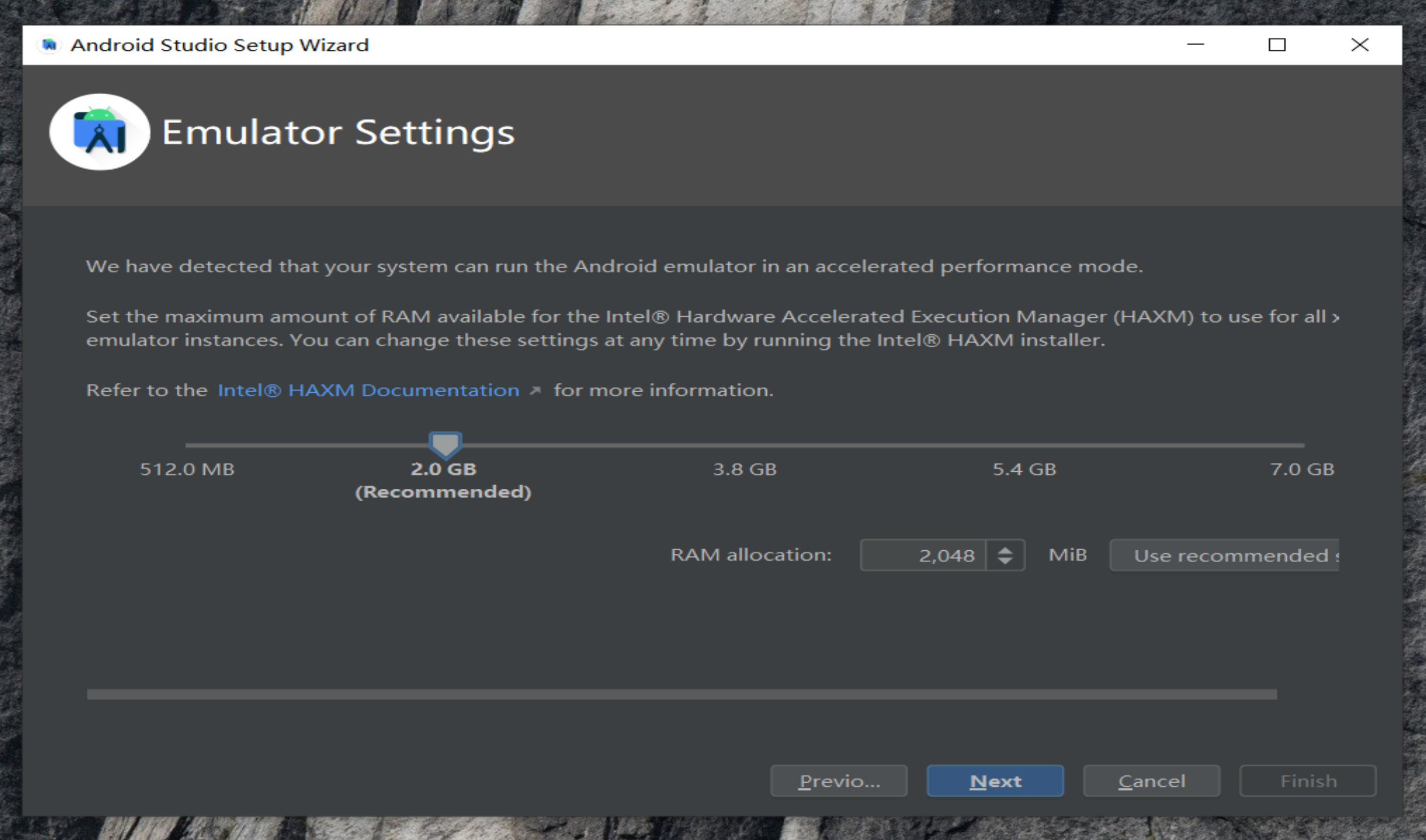The image size is (1426, 840).
Task: Cancel the setup wizard
Action: point(1151,781)
